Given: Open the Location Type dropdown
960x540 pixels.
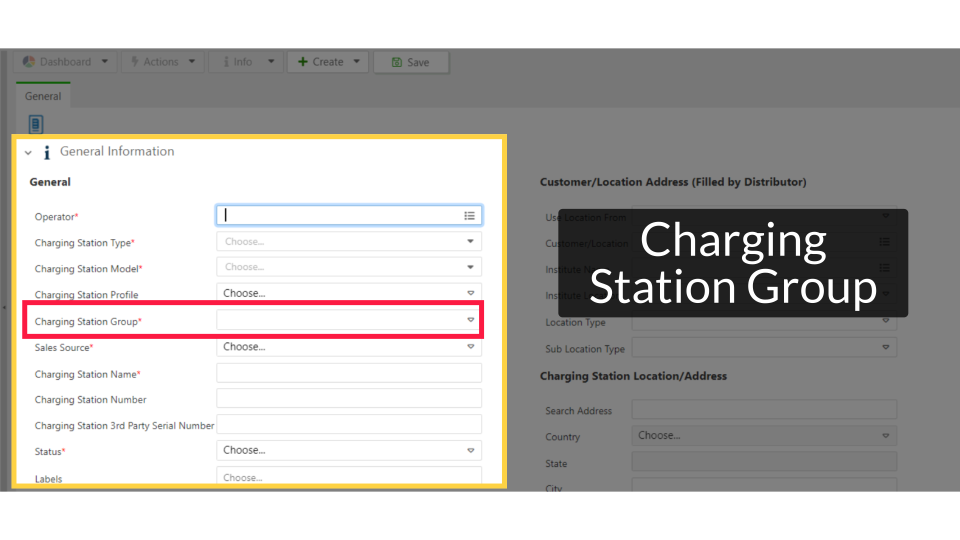Looking at the screenshot, I should (764, 321).
